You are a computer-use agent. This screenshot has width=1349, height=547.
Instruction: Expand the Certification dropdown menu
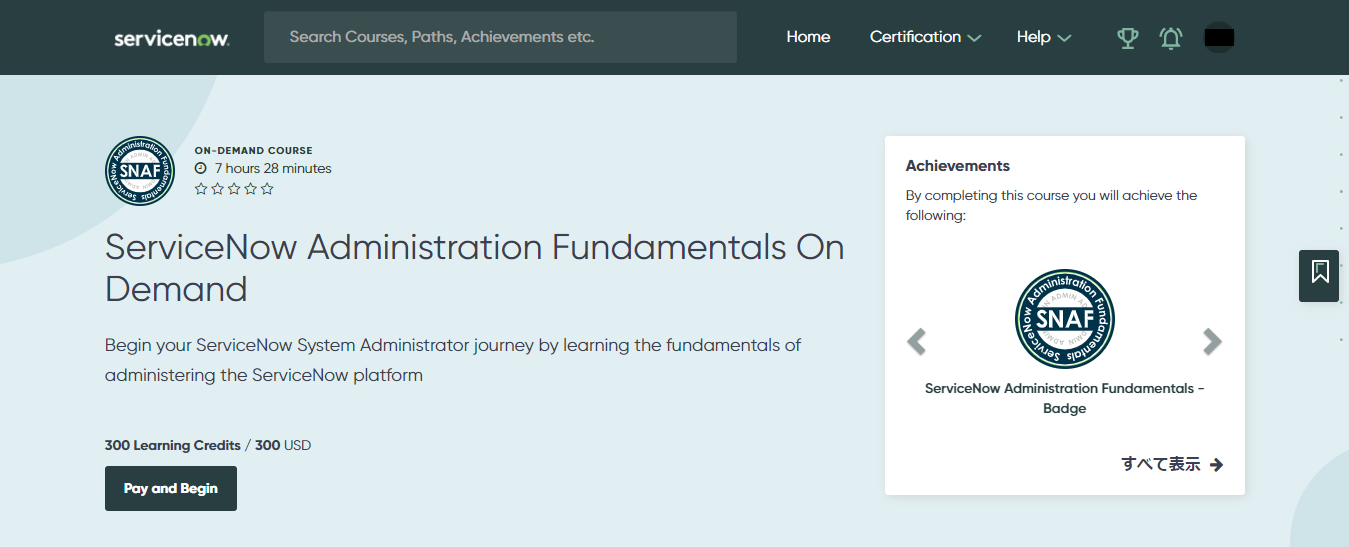click(924, 37)
